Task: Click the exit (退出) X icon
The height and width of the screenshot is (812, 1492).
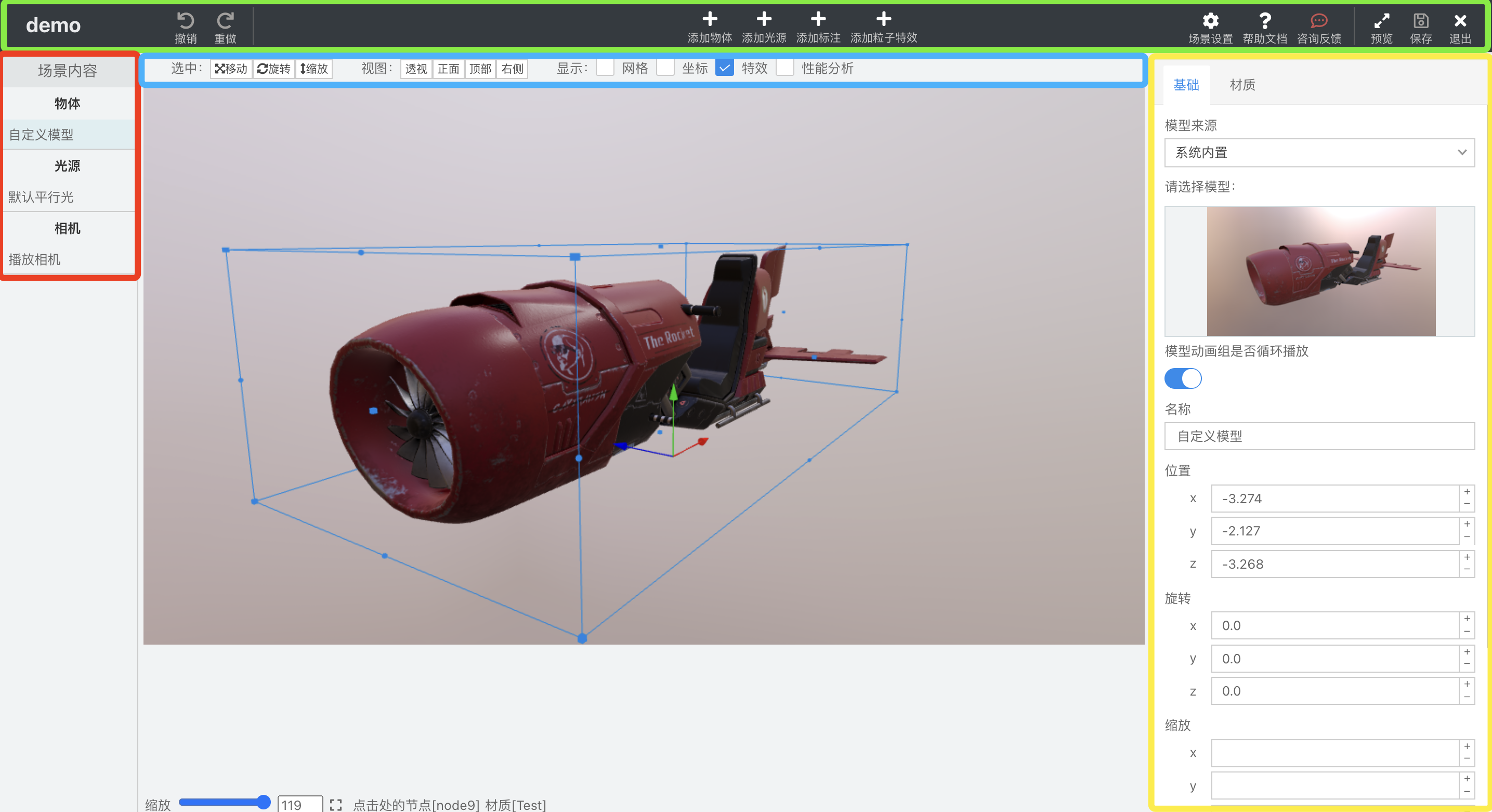Action: [x=1460, y=21]
